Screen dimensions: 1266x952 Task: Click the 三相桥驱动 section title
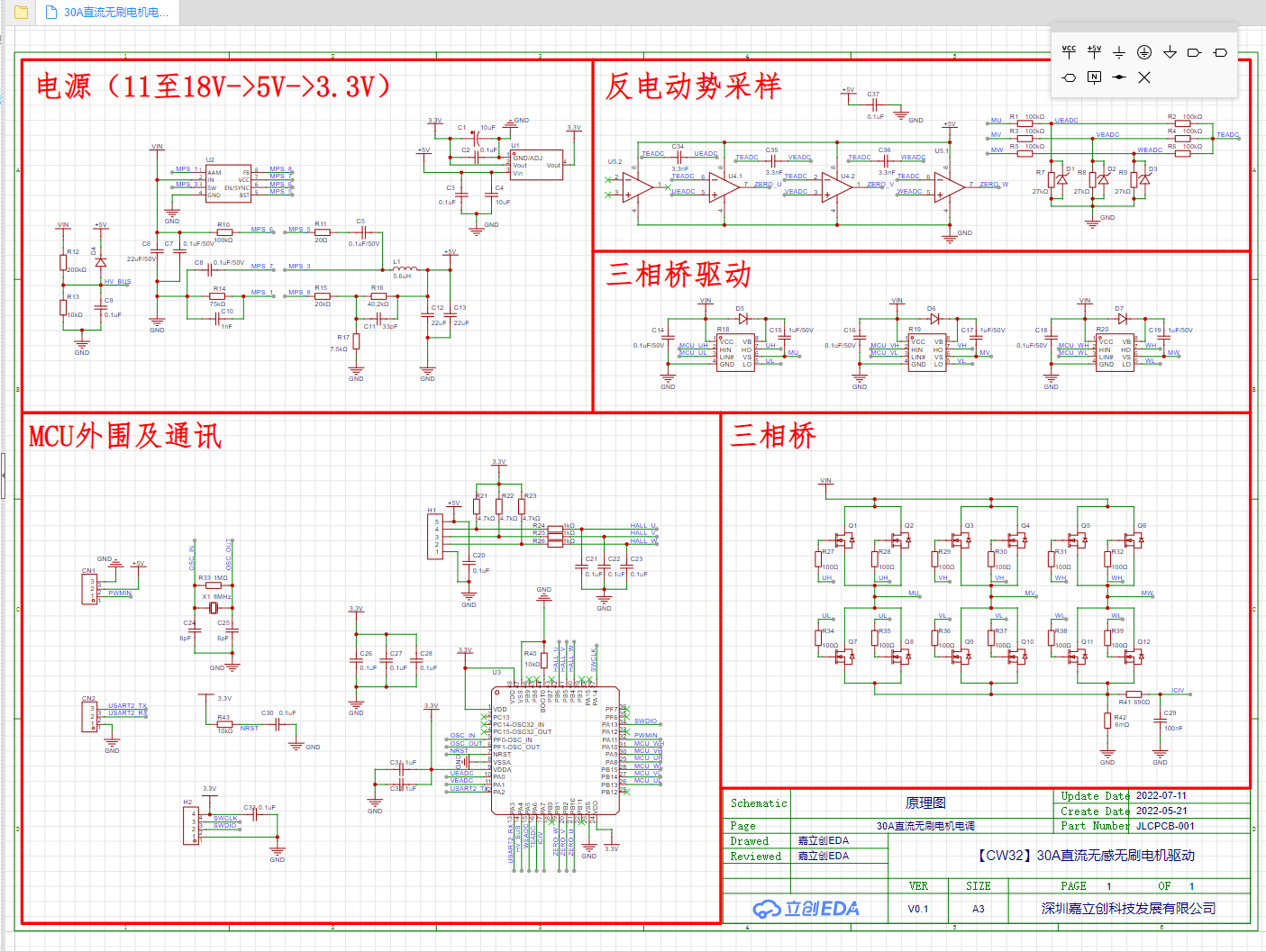pos(678,275)
